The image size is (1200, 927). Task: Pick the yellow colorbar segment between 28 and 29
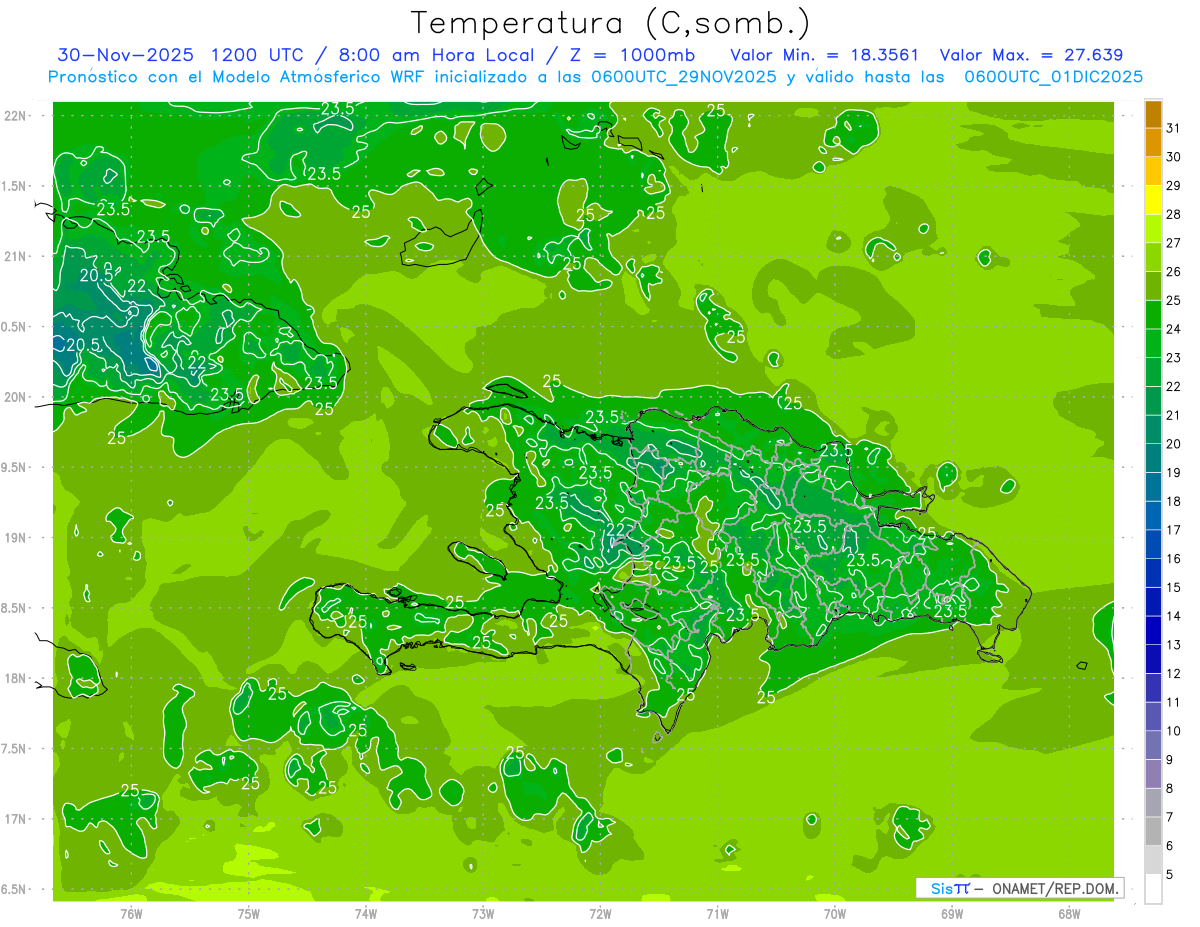(1153, 200)
